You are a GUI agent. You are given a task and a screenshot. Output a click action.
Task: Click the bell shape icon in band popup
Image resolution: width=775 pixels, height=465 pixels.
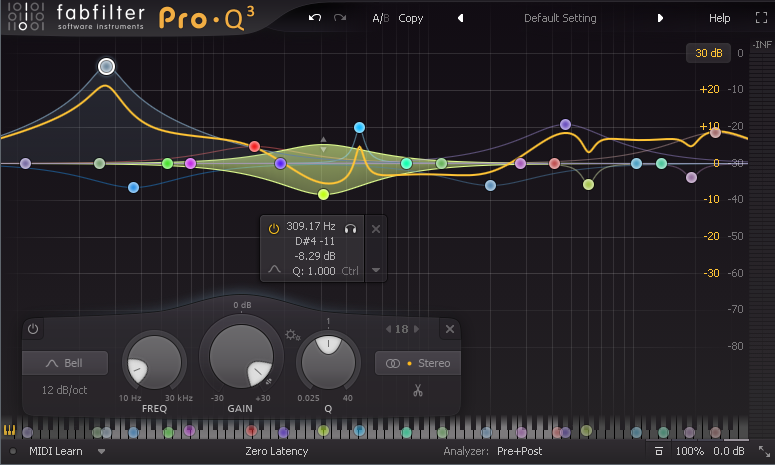[x=274, y=270]
